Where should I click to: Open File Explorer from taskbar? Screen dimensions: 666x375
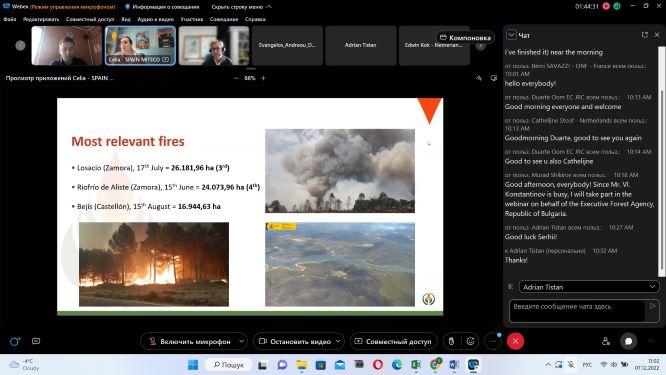tap(302, 365)
